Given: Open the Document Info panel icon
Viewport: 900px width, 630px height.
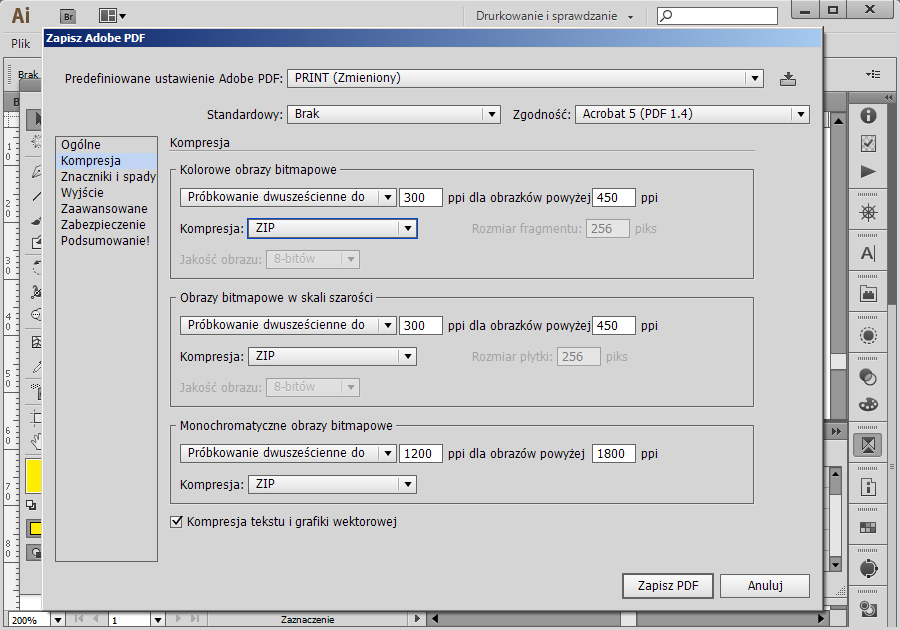Looking at the screenshot, I should click(x=868, y=487).
